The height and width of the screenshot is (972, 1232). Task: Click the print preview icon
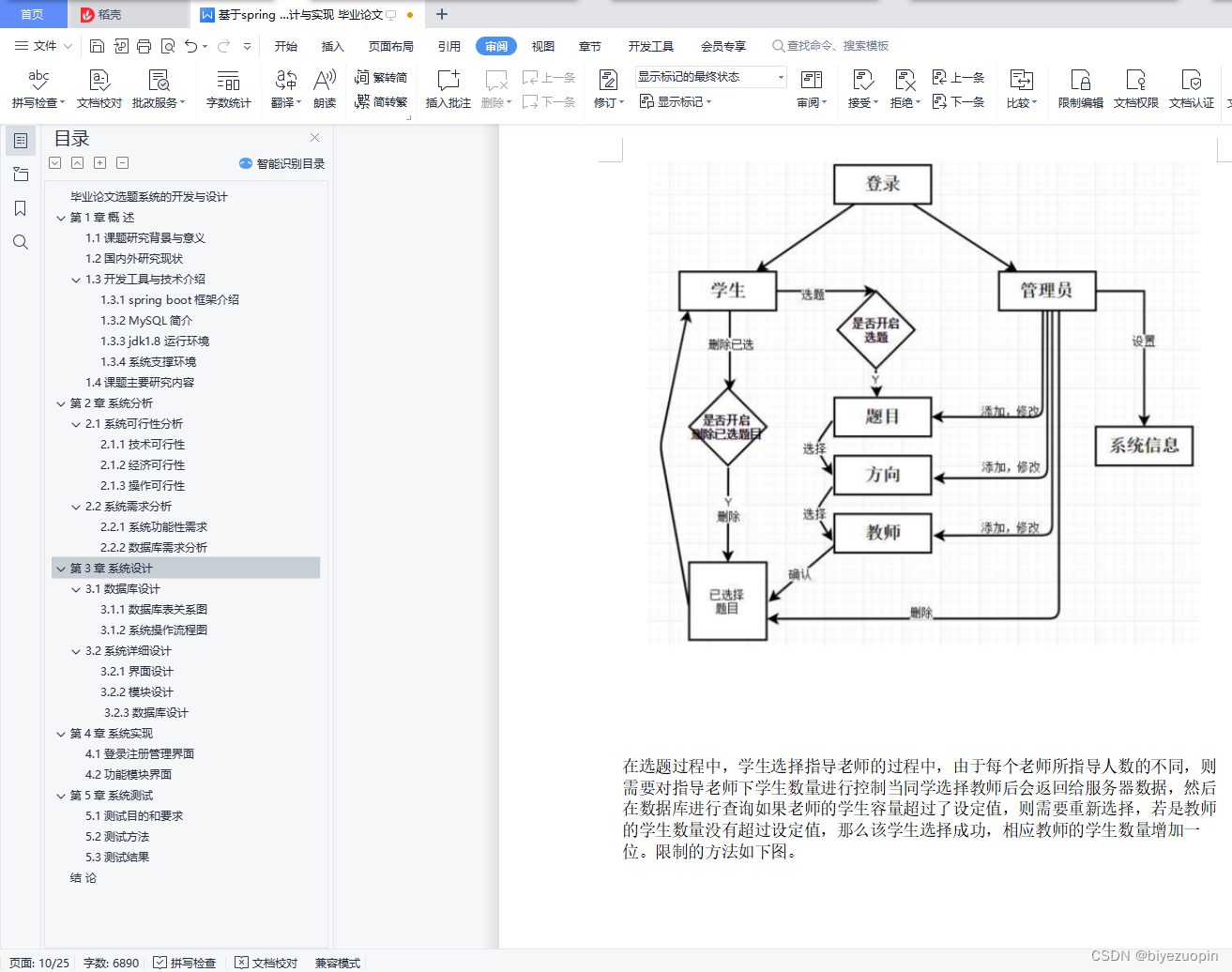pos(168,45)
